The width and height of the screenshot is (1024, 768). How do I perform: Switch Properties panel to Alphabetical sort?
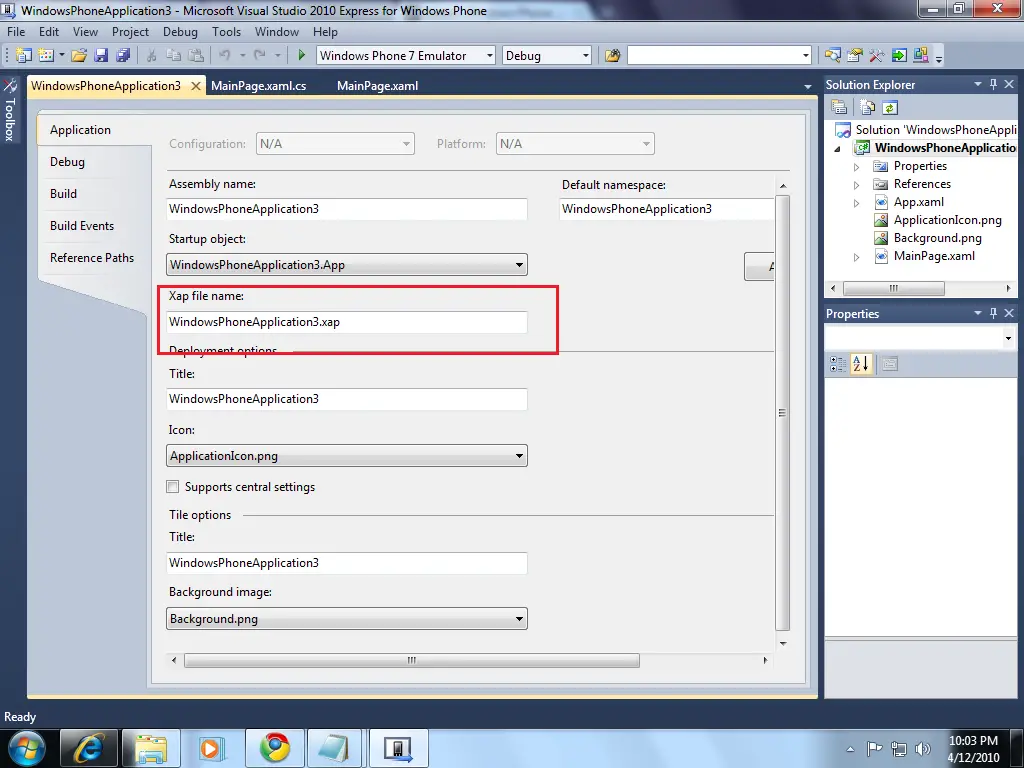(x=861, y=364)
